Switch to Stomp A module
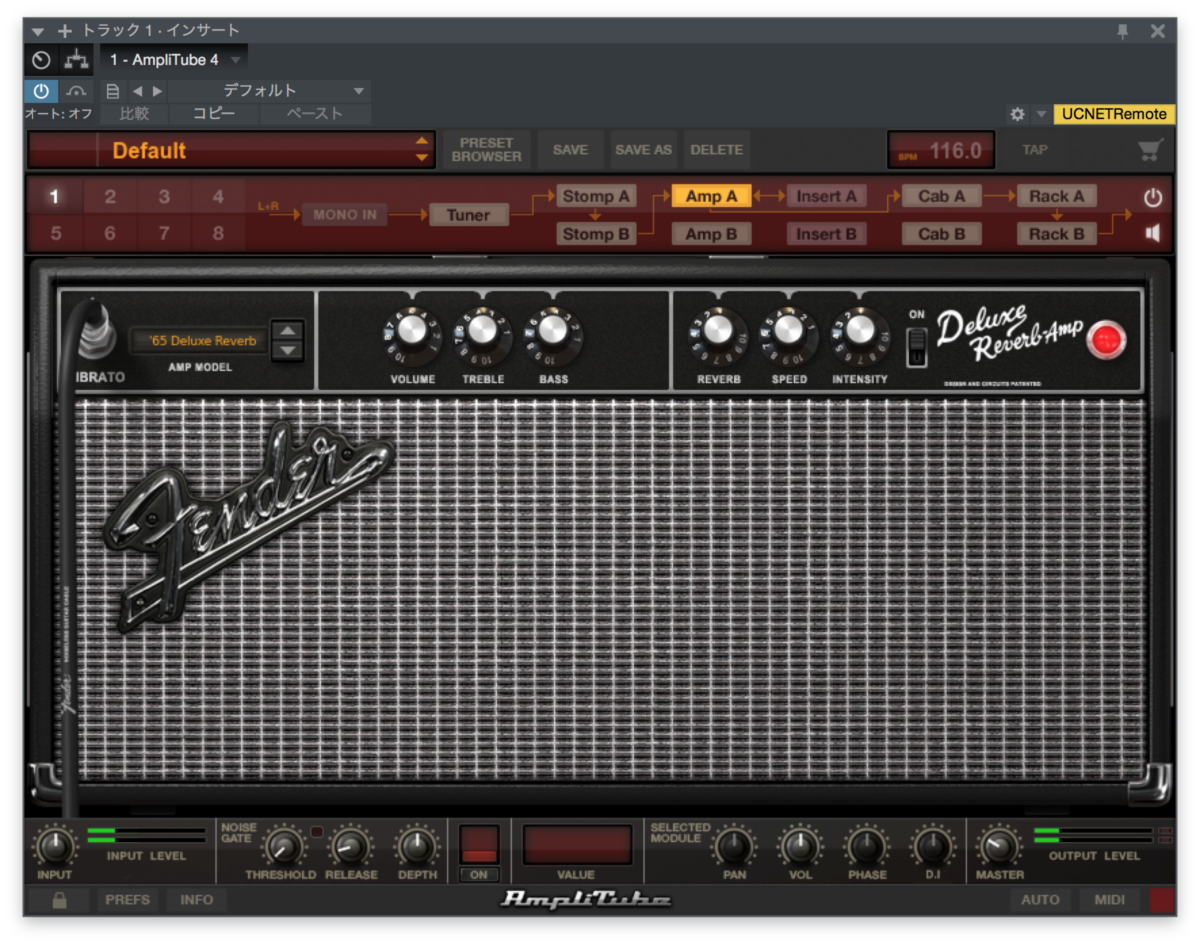This screenshot has height=945, width=1200. (596, 196)
